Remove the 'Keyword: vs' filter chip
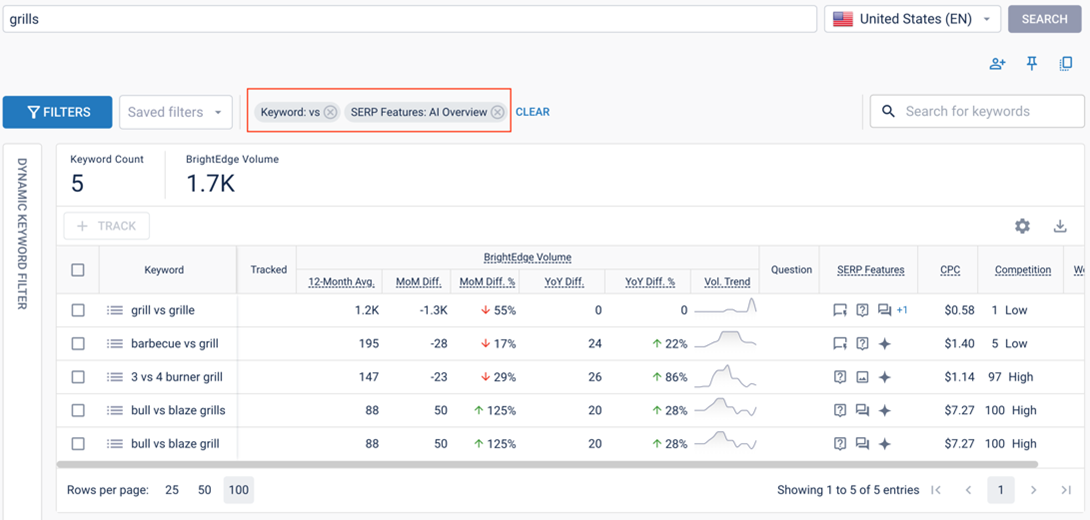1090x520 pixels. (x=330, y=112)
